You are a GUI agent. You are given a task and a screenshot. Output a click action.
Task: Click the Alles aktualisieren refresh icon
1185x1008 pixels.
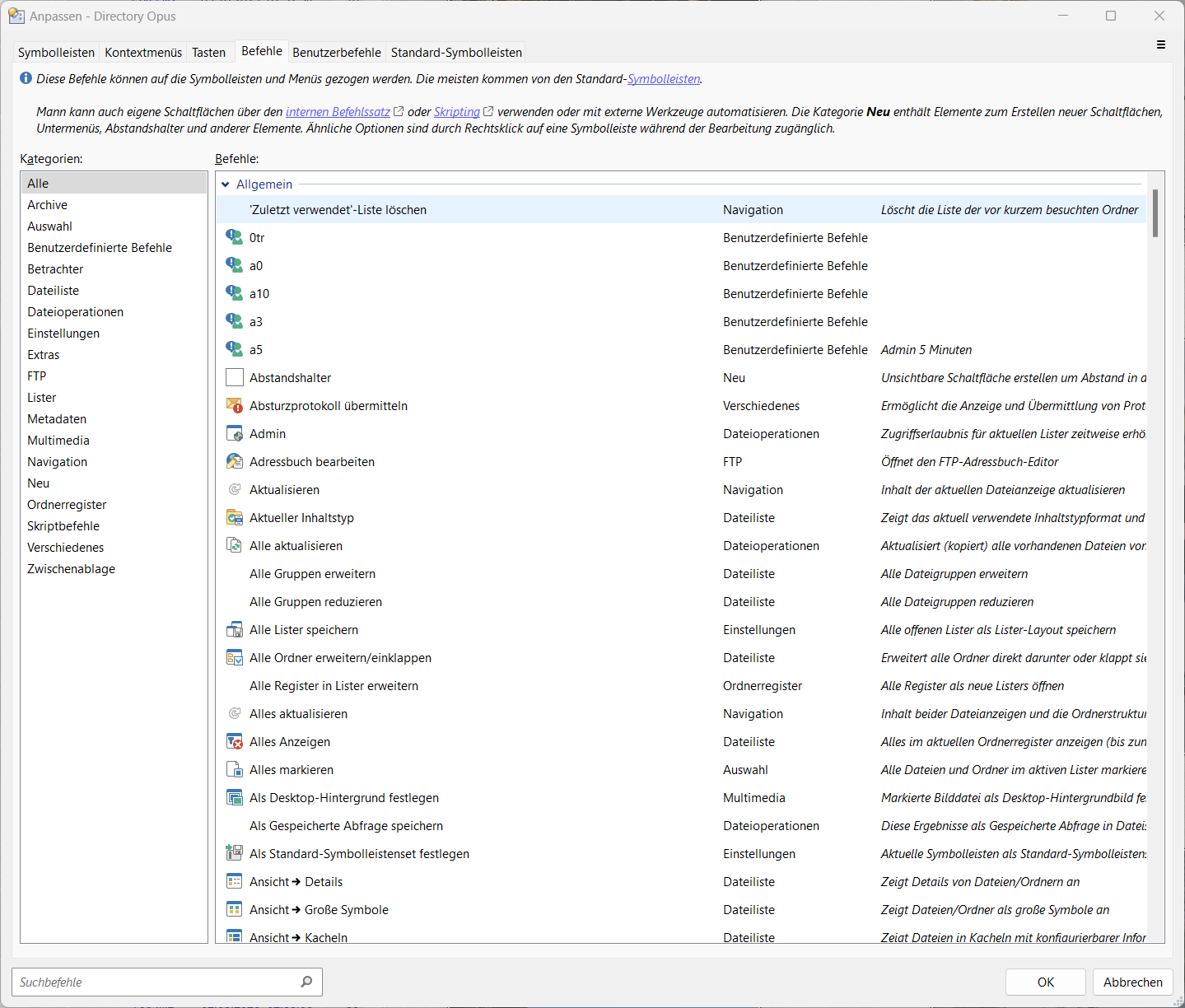click(x=235, y=713)
